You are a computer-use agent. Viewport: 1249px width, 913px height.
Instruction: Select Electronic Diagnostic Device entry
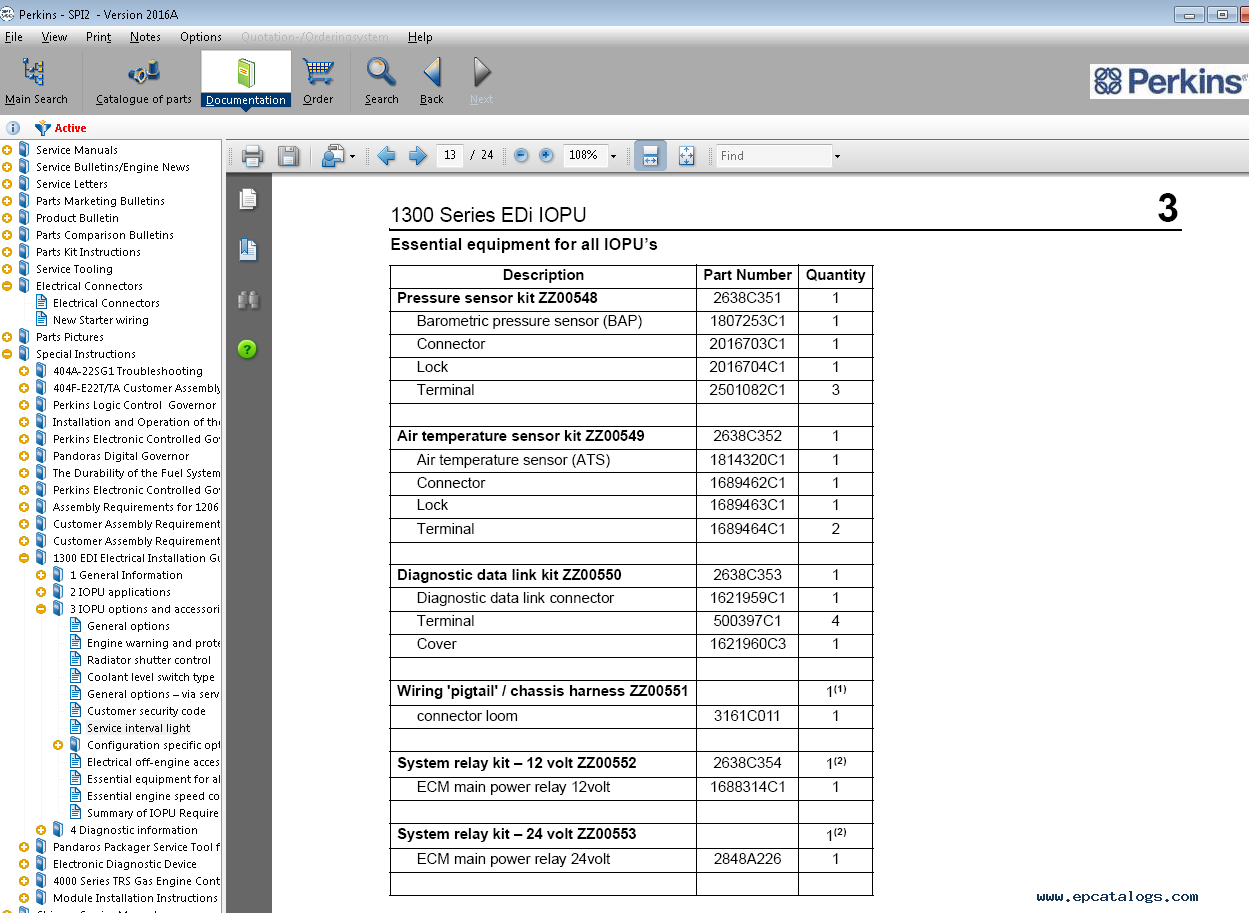coord(125,864)
